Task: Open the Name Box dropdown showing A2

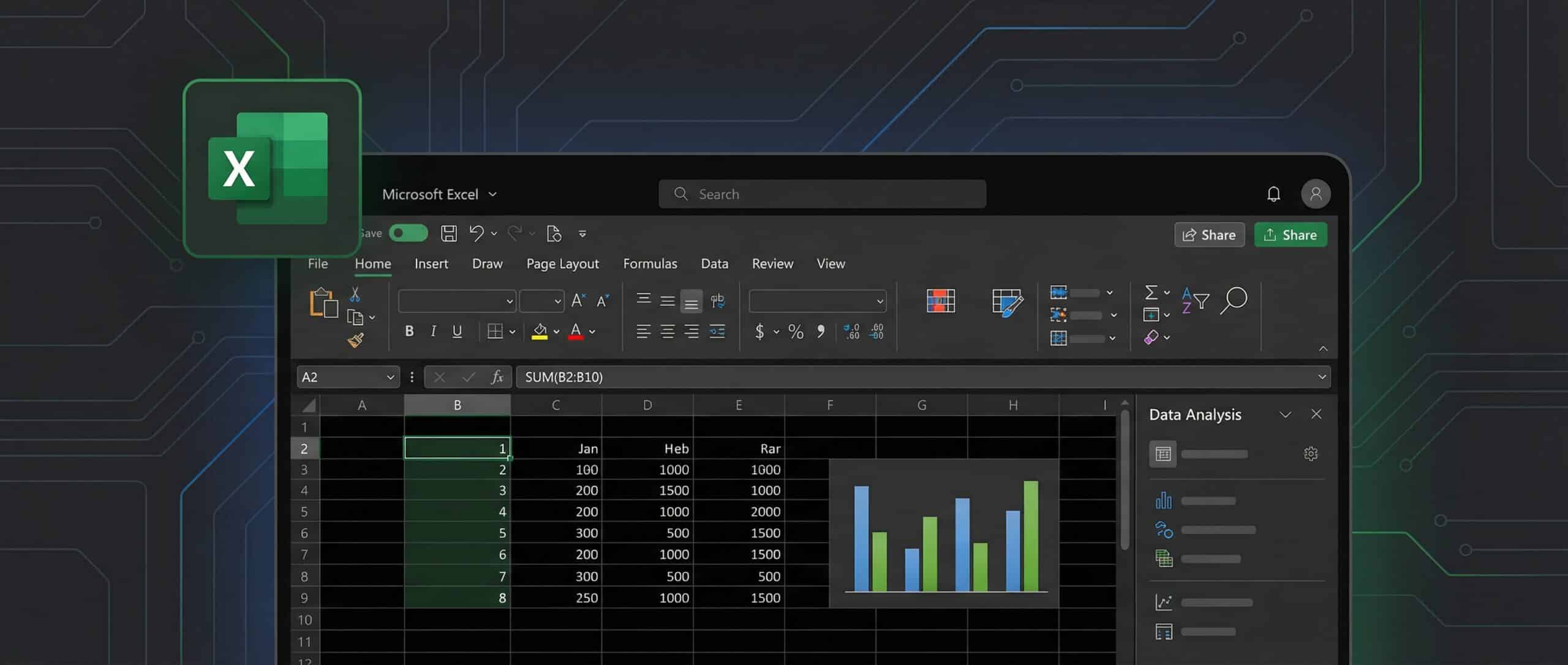Action: tap(391, 377)
